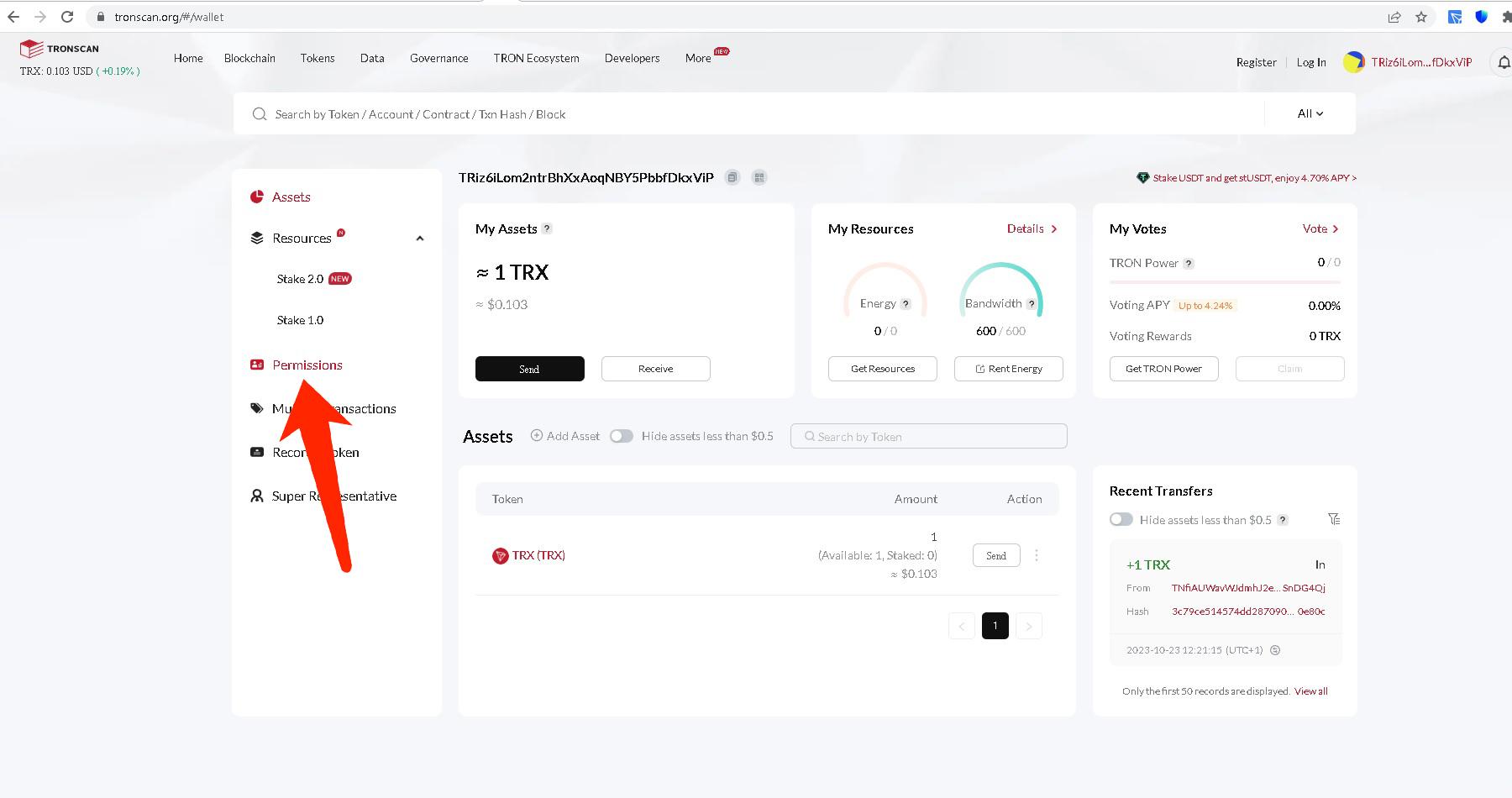Image resolution: width=1512 pixels, height=798 pixels.
Task: Open the TRON Ecosystem menu
Action: pos(537,58)
